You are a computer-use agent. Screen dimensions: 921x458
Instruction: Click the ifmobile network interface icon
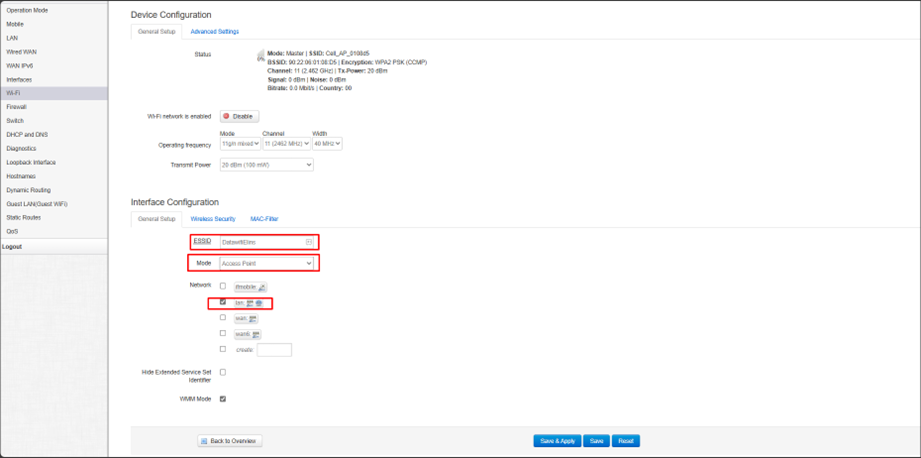(262, 287)
